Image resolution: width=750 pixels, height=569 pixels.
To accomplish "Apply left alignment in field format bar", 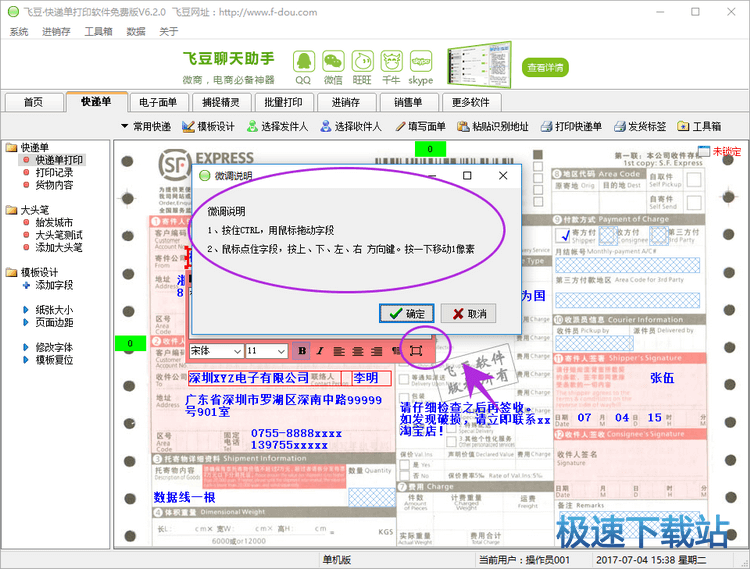I will pos(339,351).
